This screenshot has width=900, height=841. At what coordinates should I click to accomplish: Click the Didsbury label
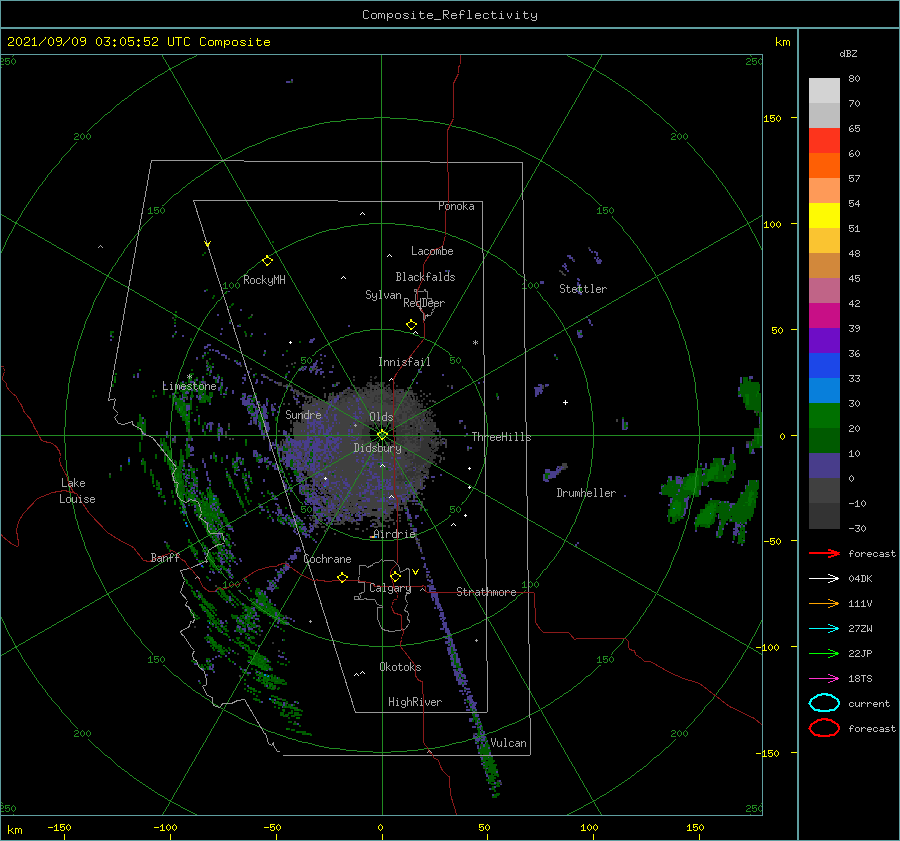pos(378,448)
